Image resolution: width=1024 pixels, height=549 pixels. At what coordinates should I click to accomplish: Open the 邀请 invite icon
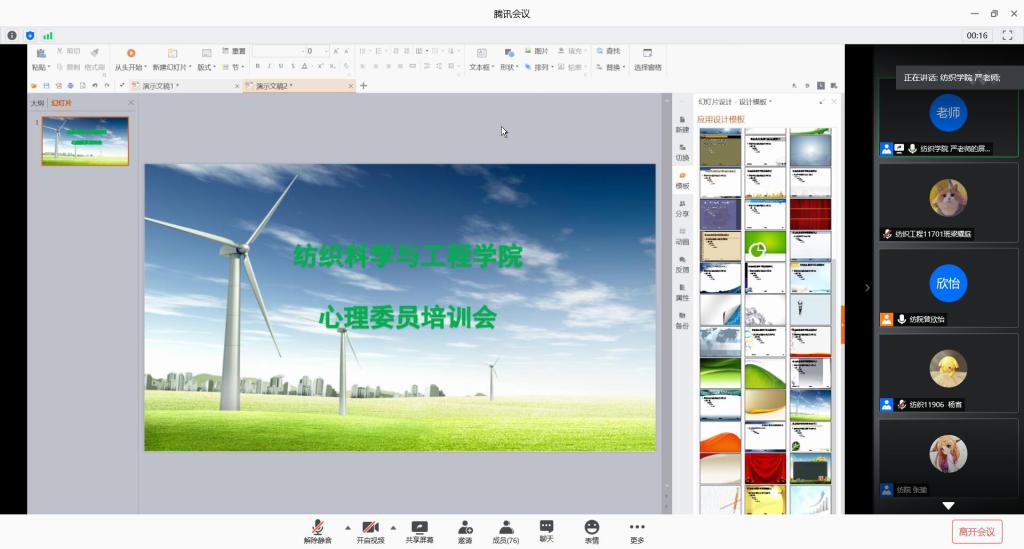tap(465, 530)
